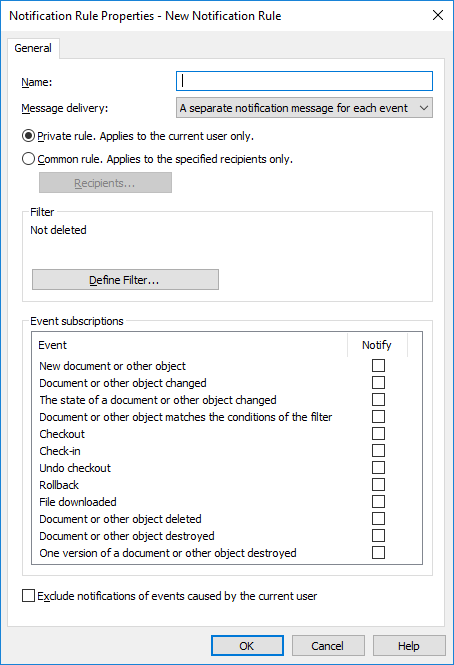Open Help for notification rules
This screenshot has width=454, height=665.
point(409,645)
